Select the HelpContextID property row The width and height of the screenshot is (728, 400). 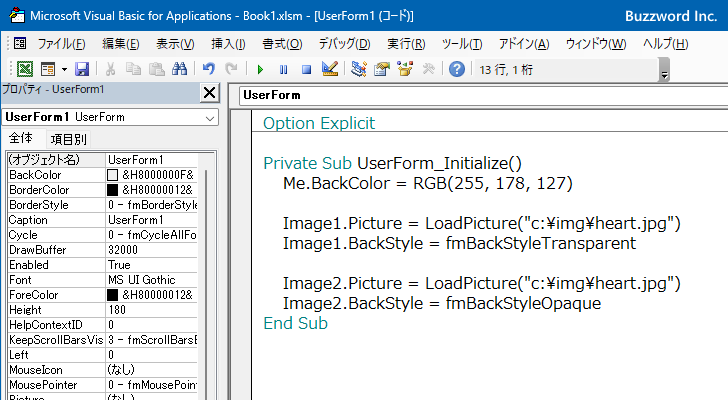click(x=102, y=325)
